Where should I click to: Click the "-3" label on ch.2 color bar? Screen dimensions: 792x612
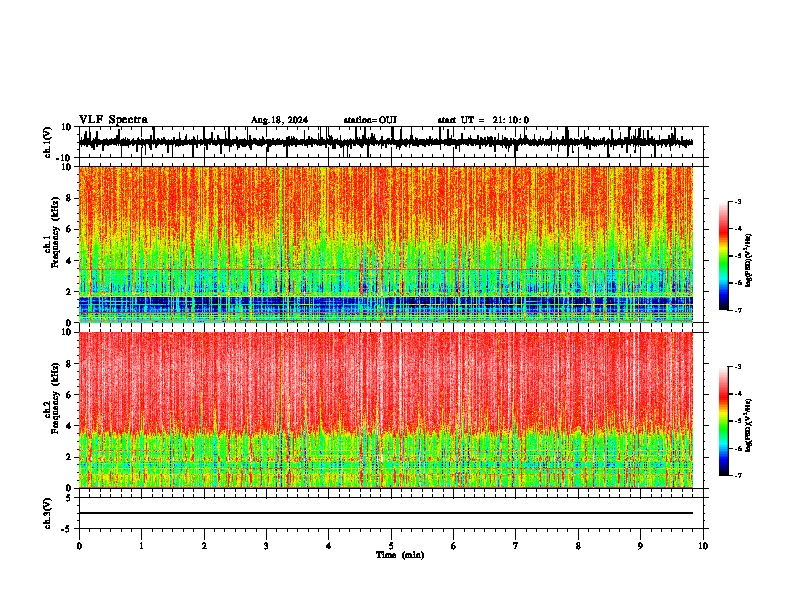click(737, 367)
